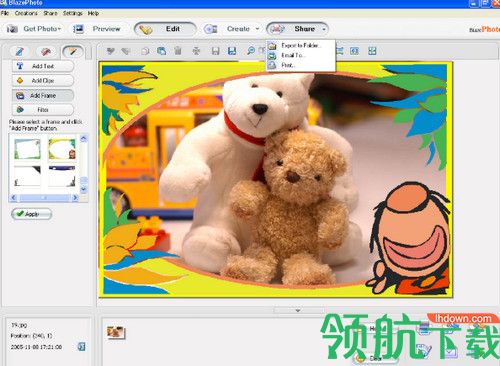Open the magic wand tab in the left panel
This screenshot has height=366, width=500.
[x=72, y=52]
